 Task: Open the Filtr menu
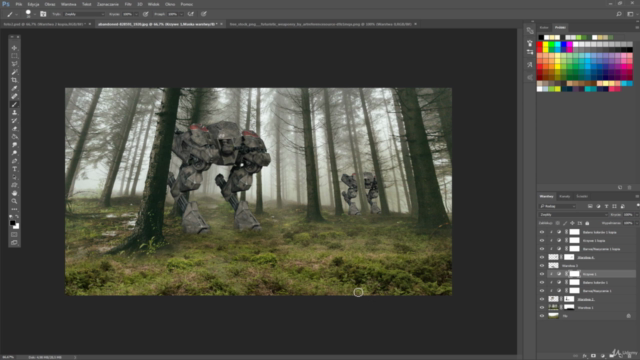click(128, 4)
